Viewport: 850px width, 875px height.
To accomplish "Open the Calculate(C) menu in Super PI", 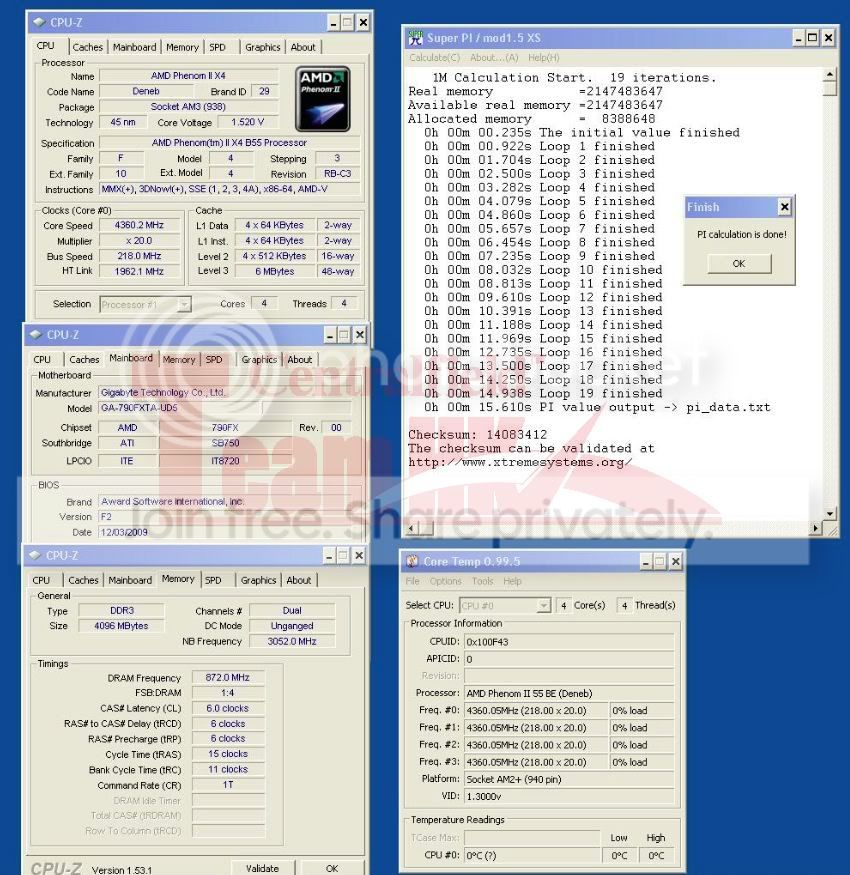I will tap(435, 58).
